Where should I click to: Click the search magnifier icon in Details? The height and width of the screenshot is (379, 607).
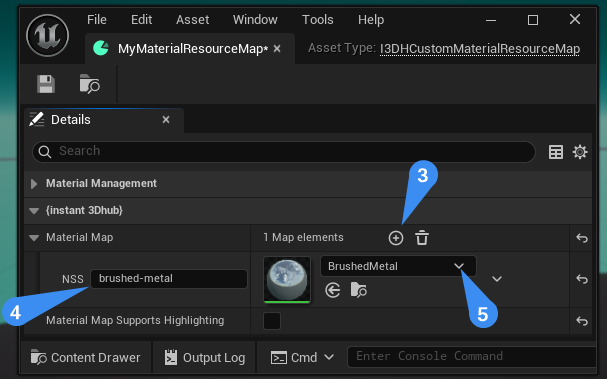(45, 152)
